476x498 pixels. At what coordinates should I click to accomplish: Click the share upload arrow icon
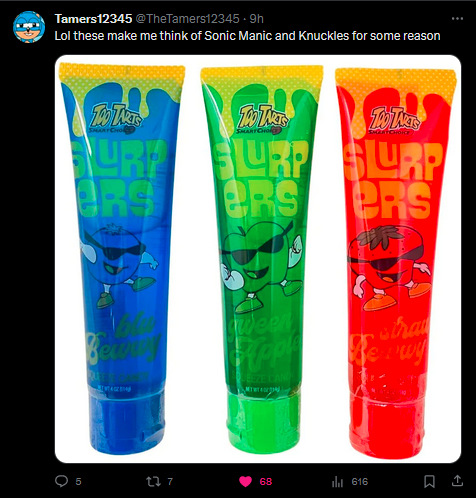pos(457,481)
